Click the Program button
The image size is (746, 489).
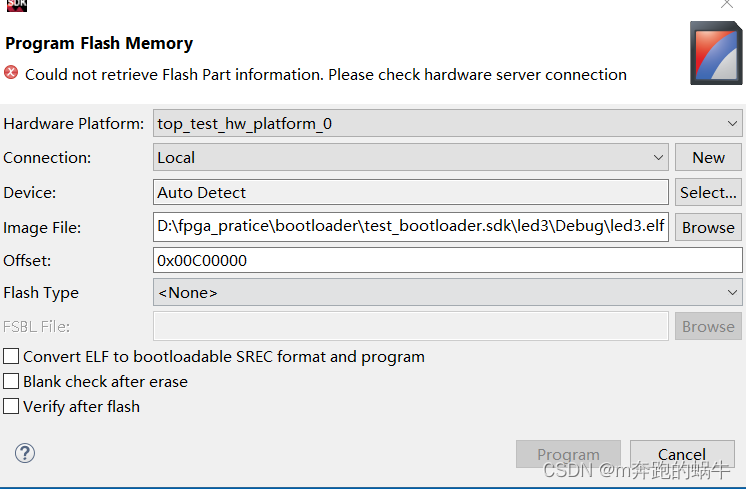tap(568, 454)
